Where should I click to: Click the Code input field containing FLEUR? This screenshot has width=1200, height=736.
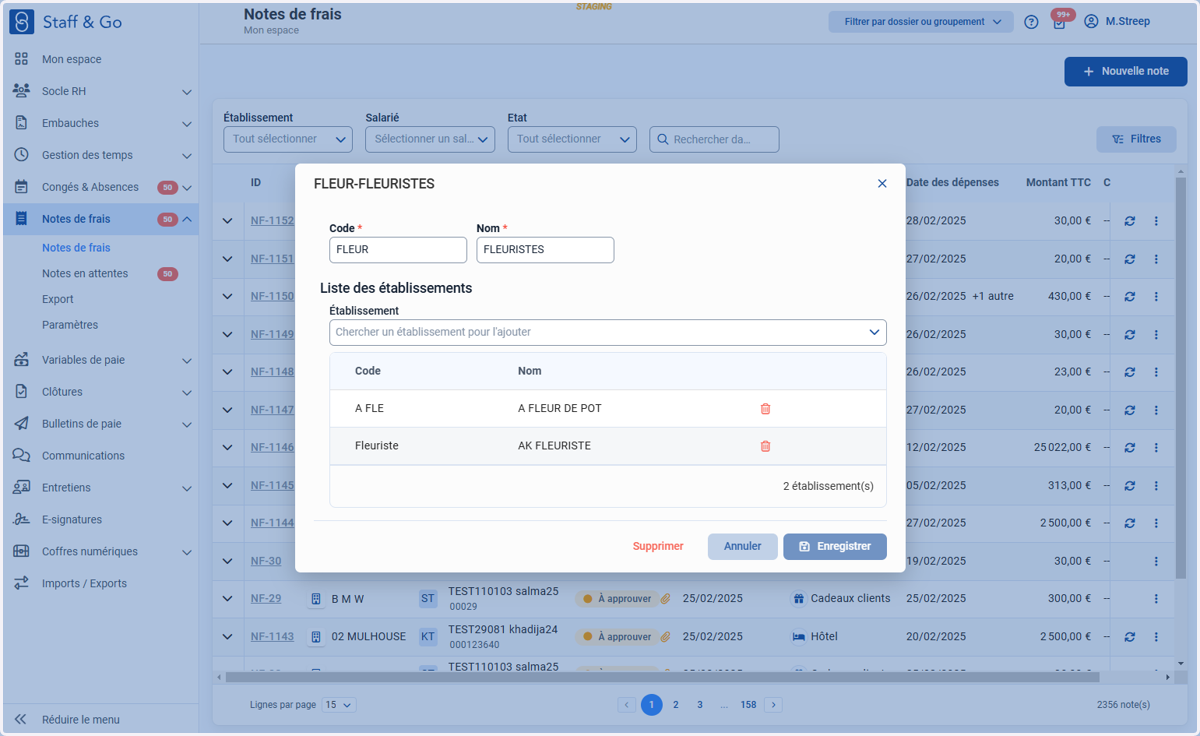398,250
